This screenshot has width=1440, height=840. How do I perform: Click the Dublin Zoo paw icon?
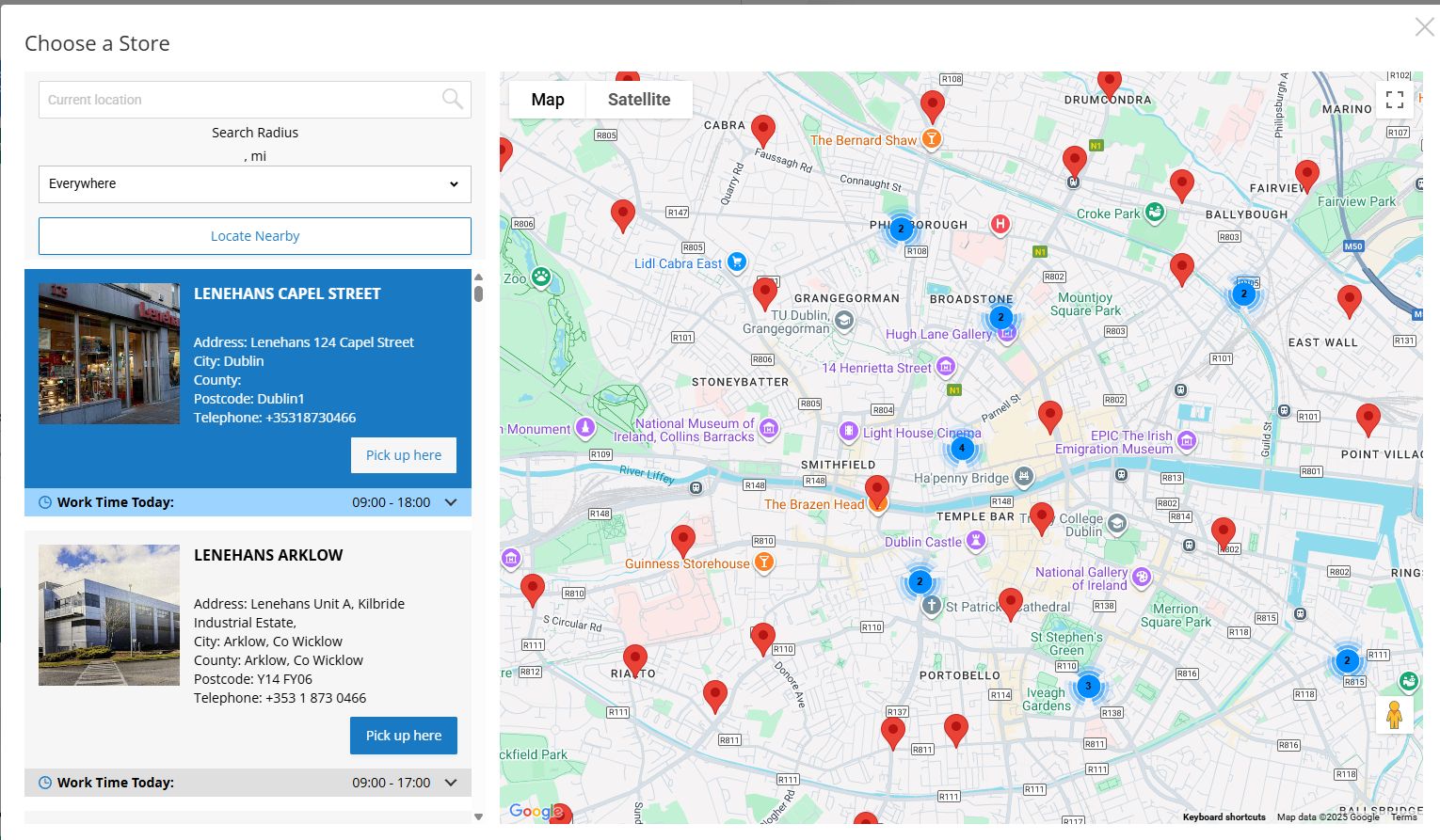pyautogui.click(x=541, y=277)
